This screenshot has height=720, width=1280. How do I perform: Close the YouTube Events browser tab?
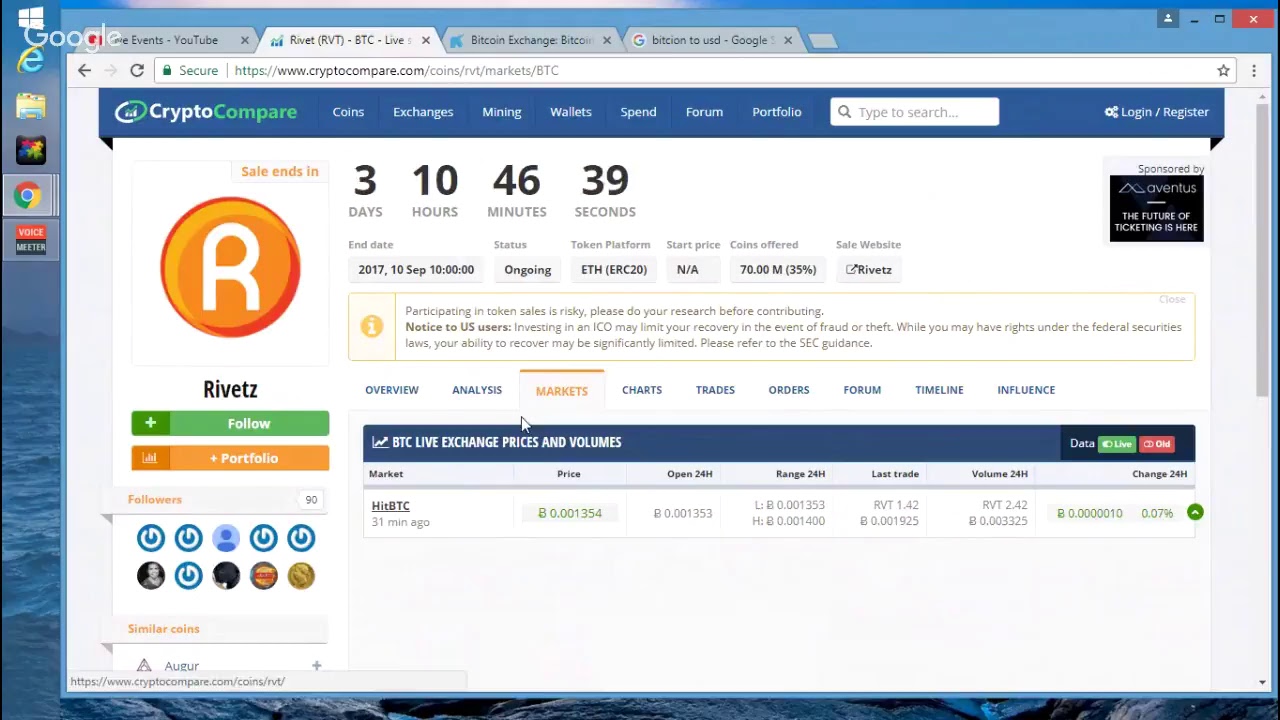[x=245, y=40]
